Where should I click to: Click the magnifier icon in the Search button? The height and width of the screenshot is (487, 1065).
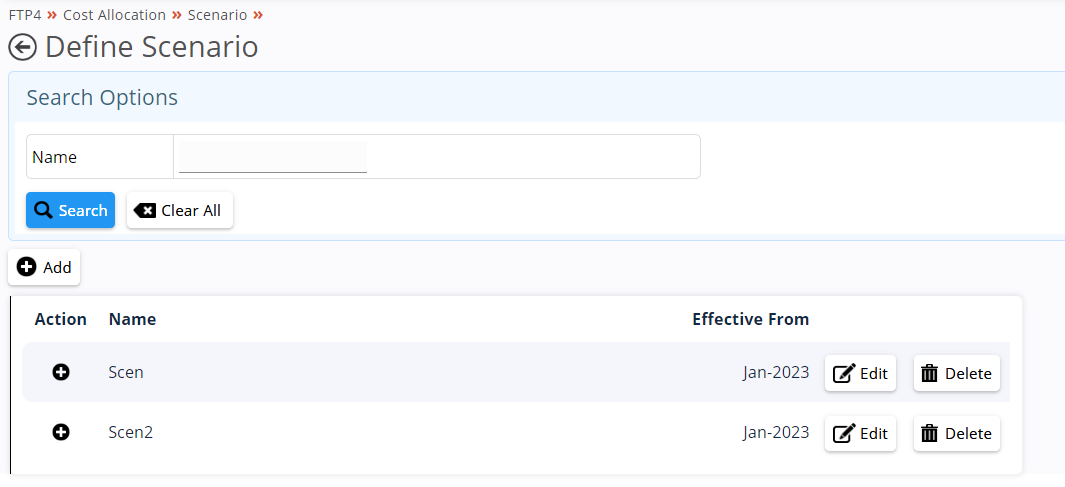[43, 211]
